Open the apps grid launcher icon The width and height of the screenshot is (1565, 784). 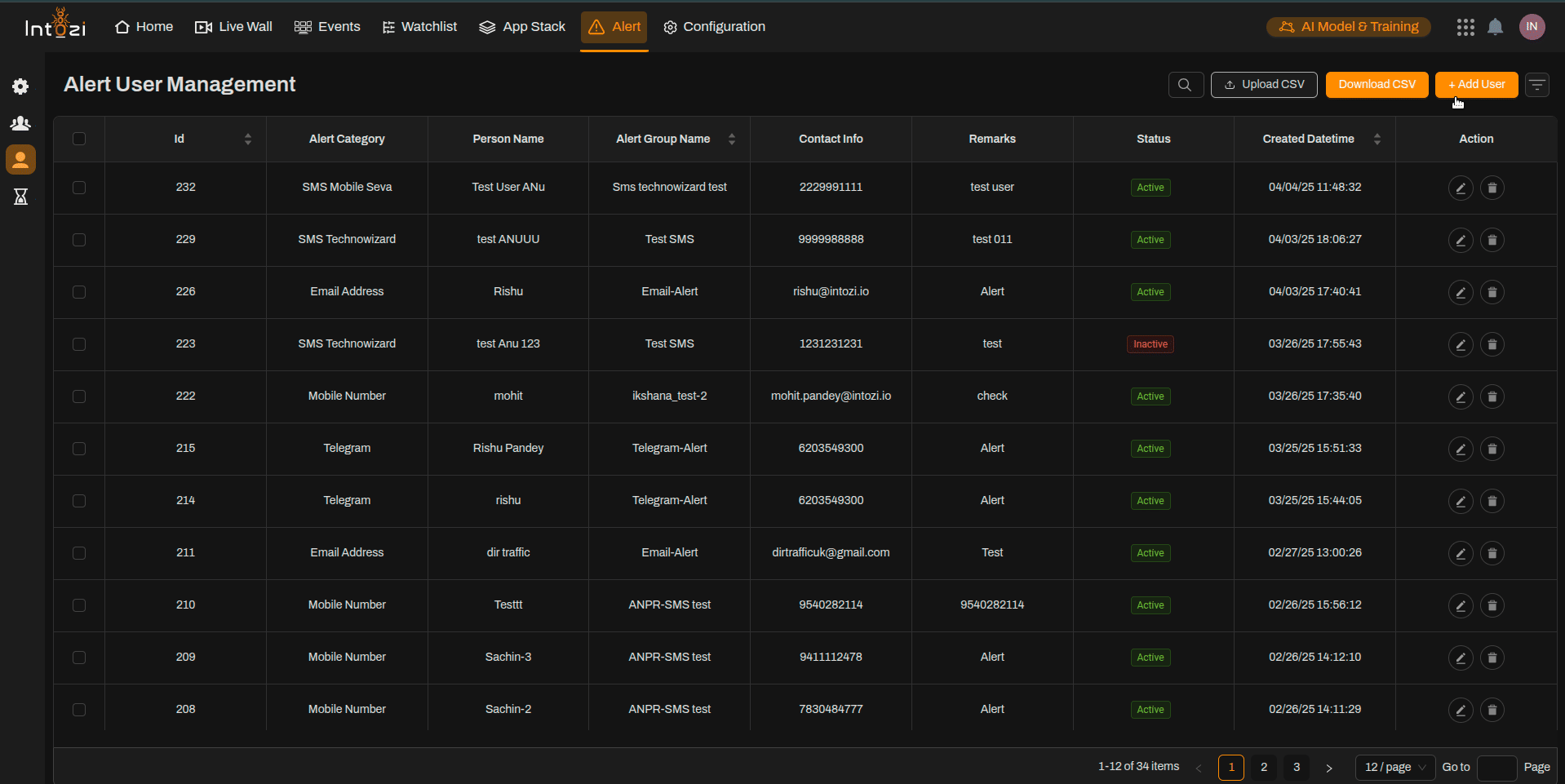[x=1465, y=27]
